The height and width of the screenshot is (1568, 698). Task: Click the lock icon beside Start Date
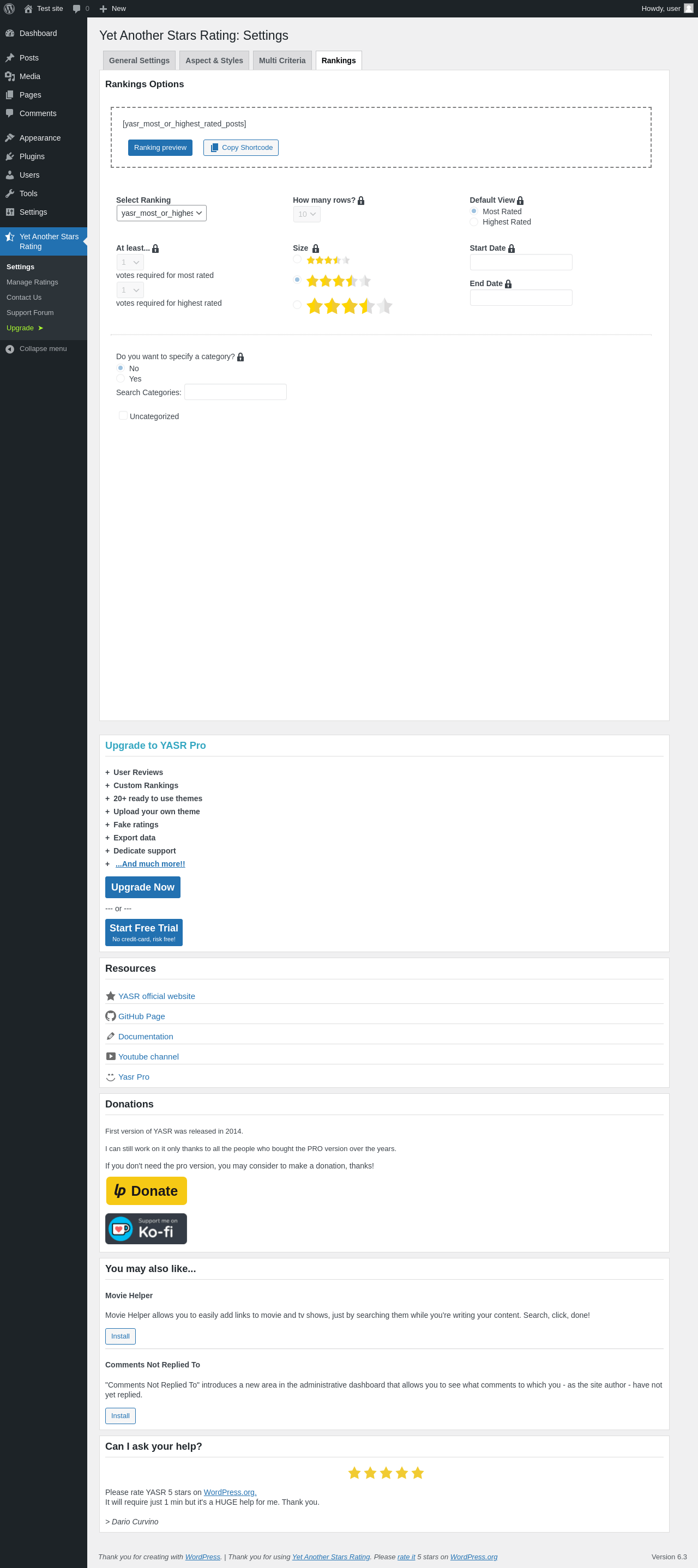tap(512, 249)
